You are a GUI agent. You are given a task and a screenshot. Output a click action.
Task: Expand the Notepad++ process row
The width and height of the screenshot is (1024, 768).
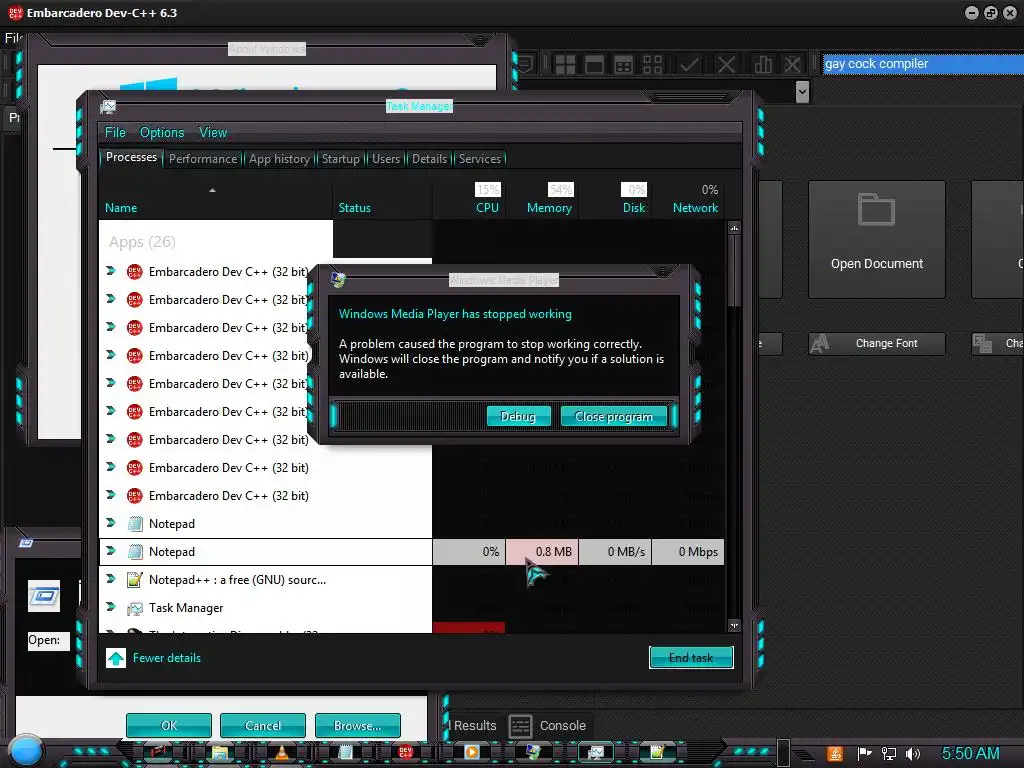pyautogui.click(x=111, y=579)
